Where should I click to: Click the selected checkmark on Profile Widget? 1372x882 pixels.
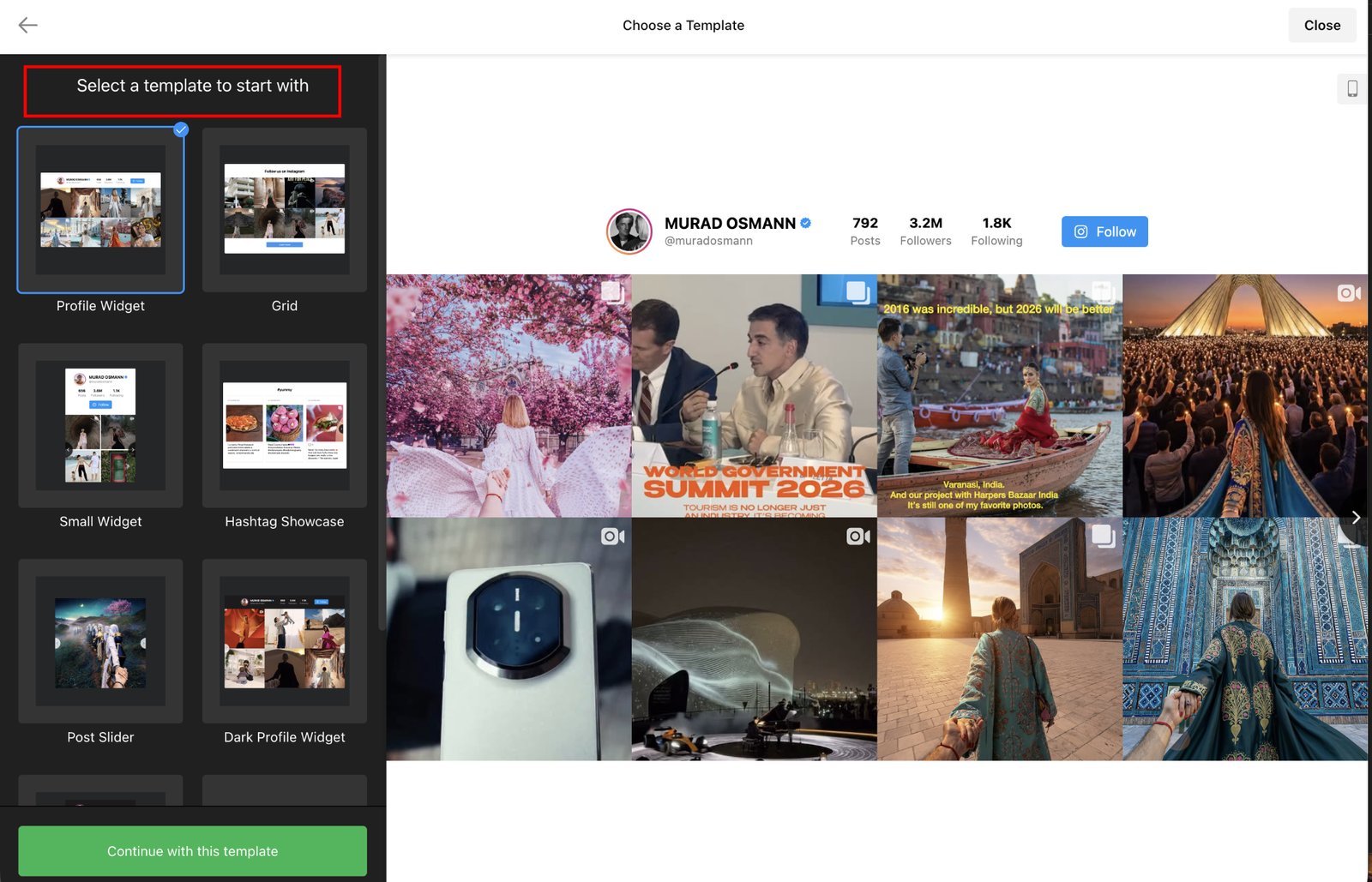pyautogui.click(x=181, y=129)
